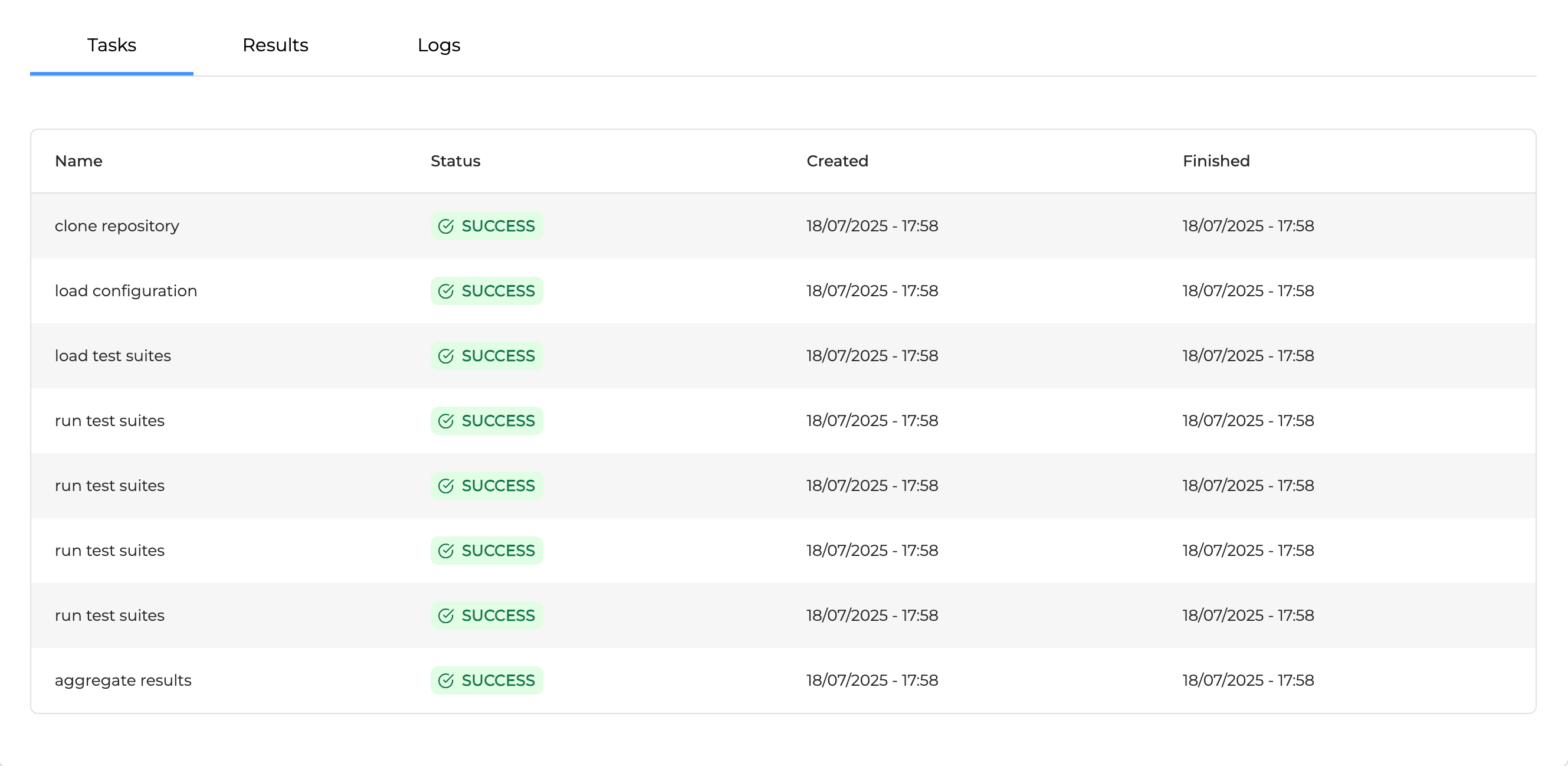Select the load configuration task name

coord(126,291)
